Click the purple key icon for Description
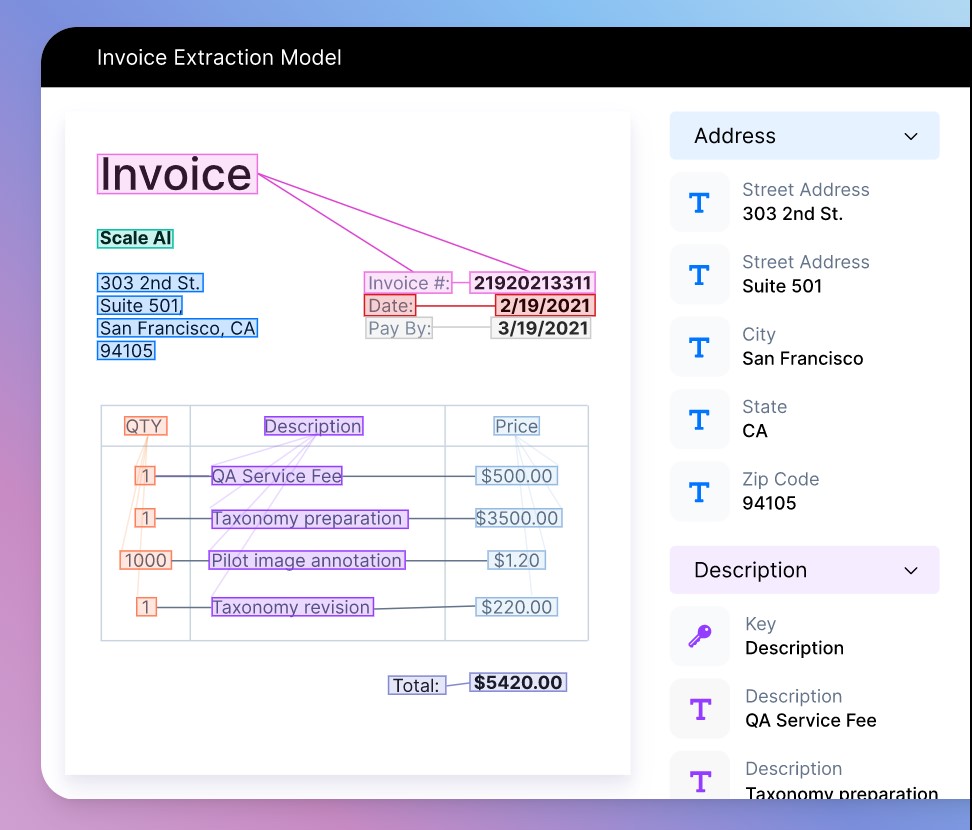 point(700,636)
